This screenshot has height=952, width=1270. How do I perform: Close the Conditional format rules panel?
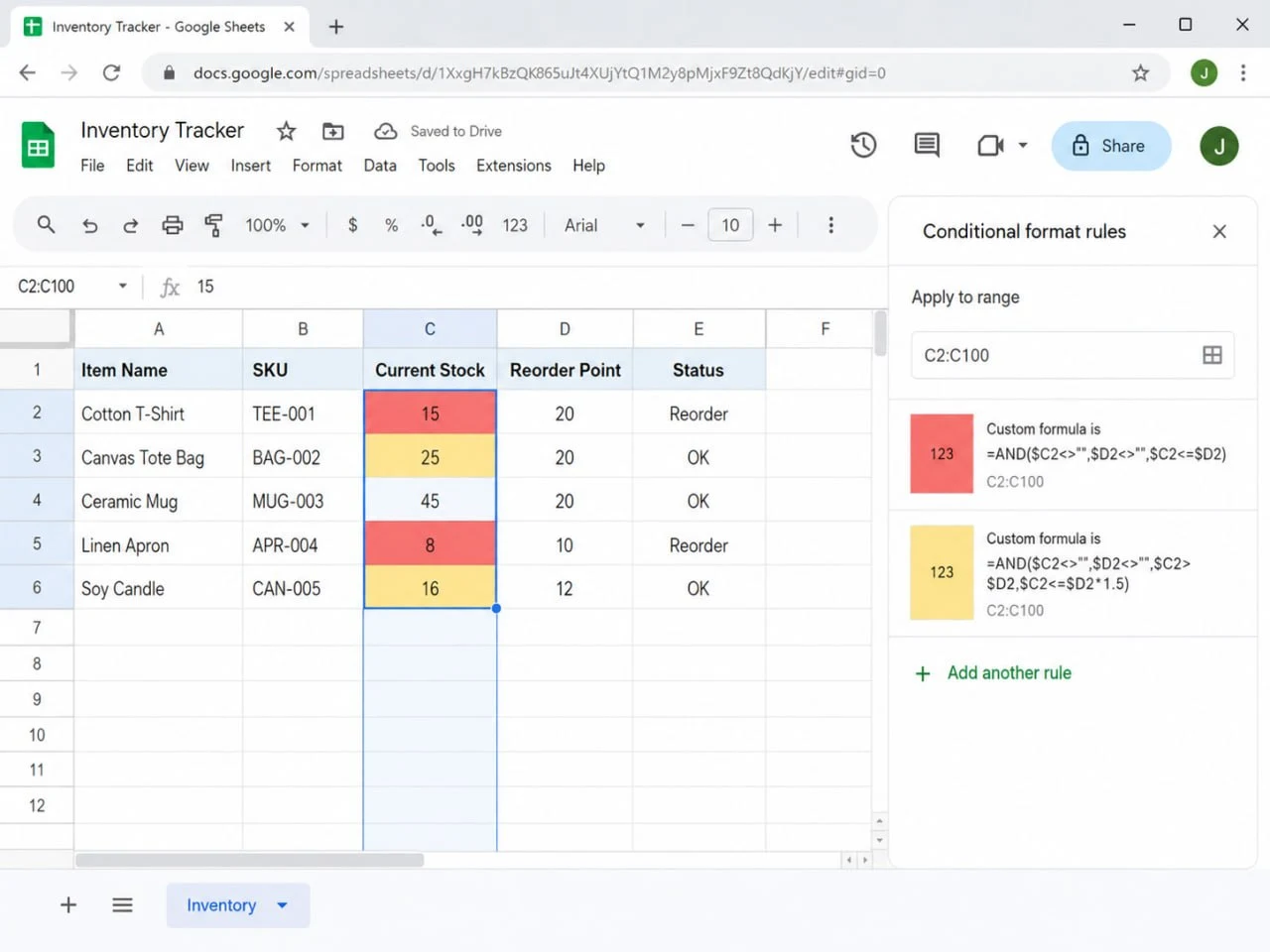click(x=1219, y=231)
